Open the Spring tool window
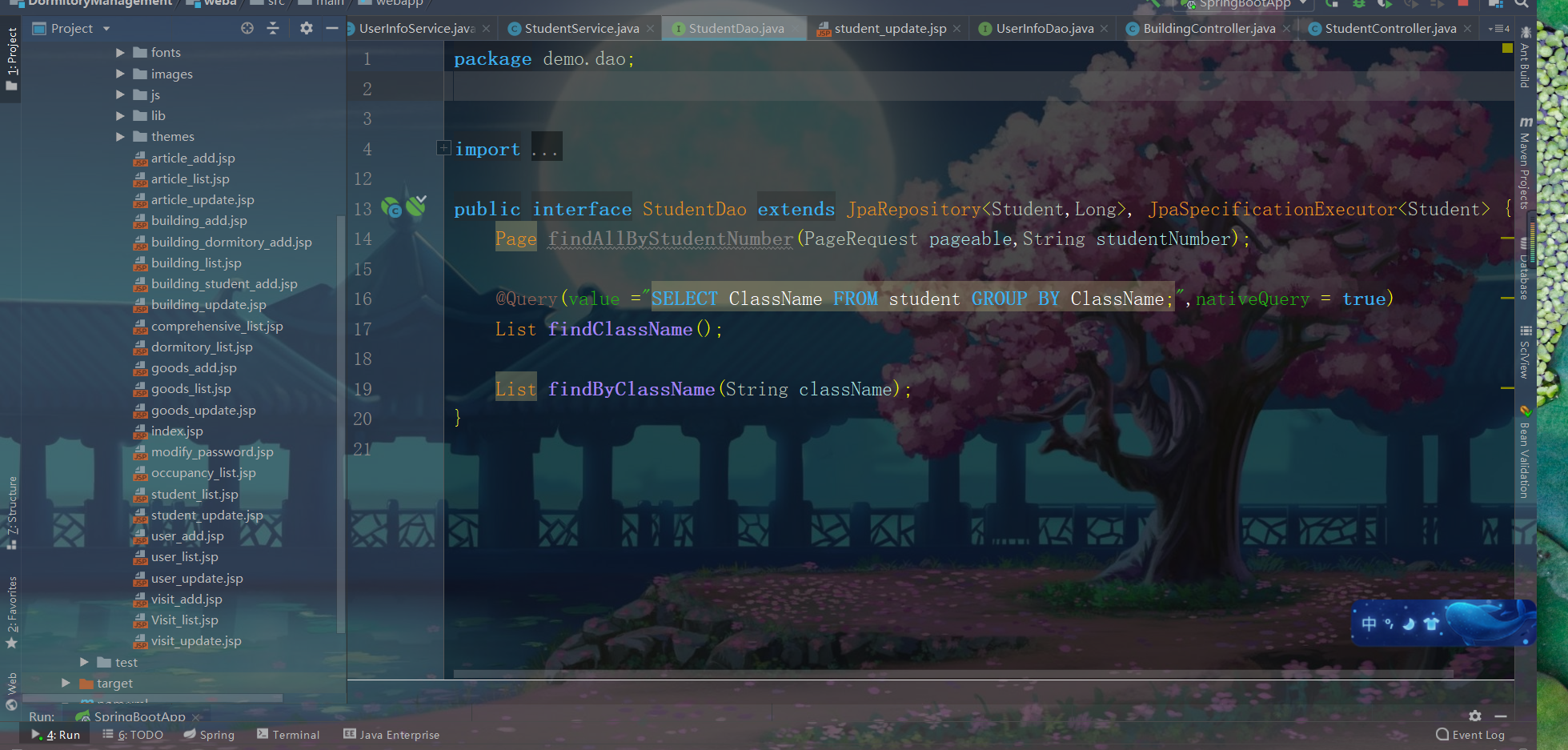Image resolution: width=1568 pixels, height=750 pixels. coord(209,735)
